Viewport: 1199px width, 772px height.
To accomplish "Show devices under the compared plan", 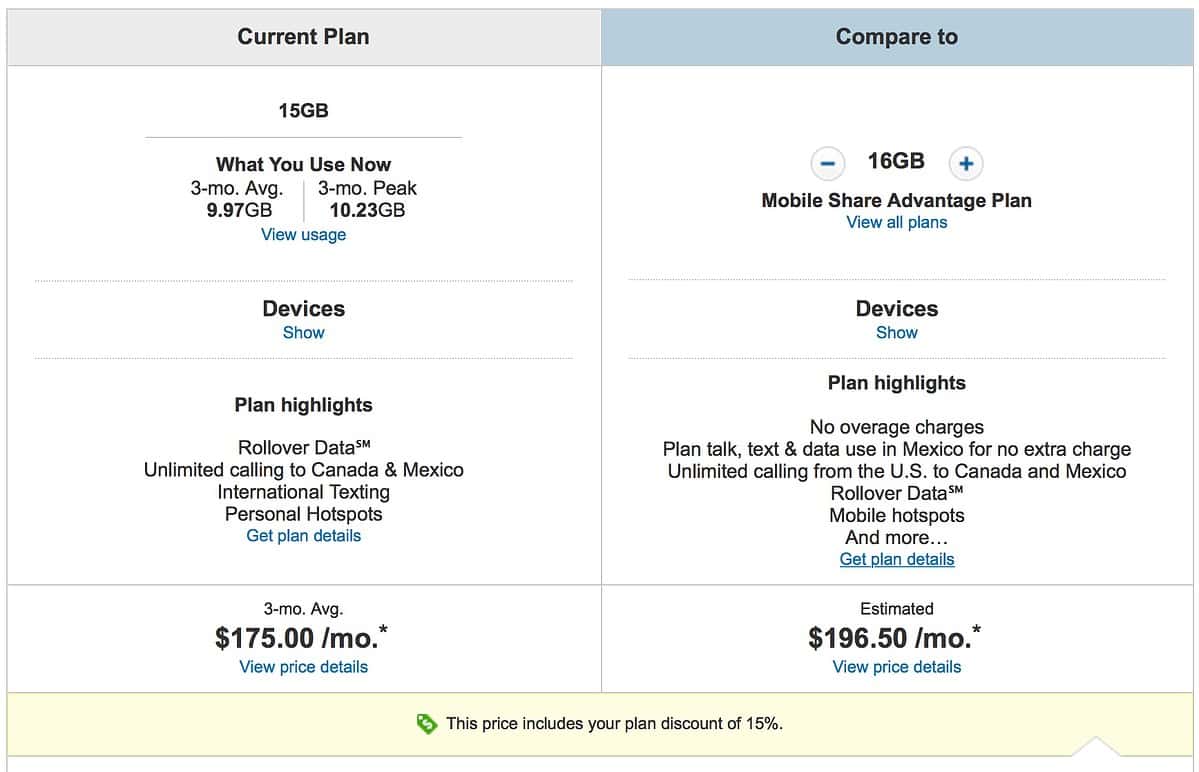I will click(896, 332).
